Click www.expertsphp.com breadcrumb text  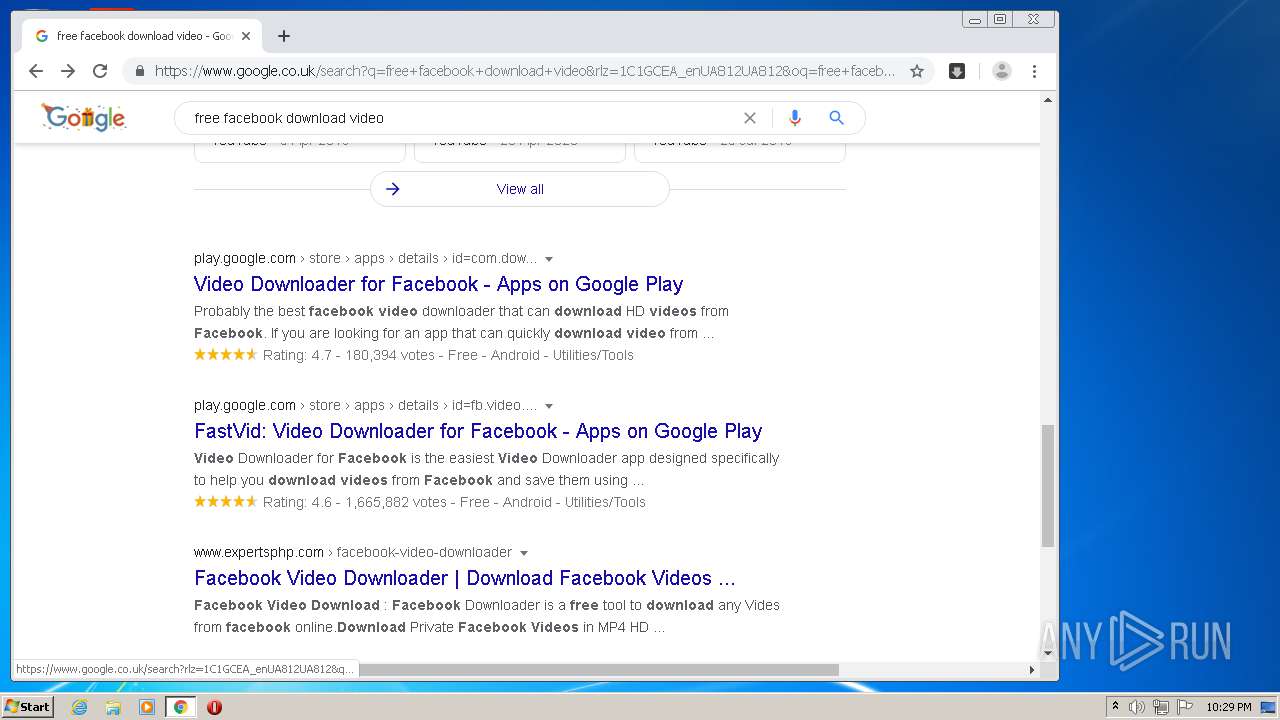pos(259,552)
